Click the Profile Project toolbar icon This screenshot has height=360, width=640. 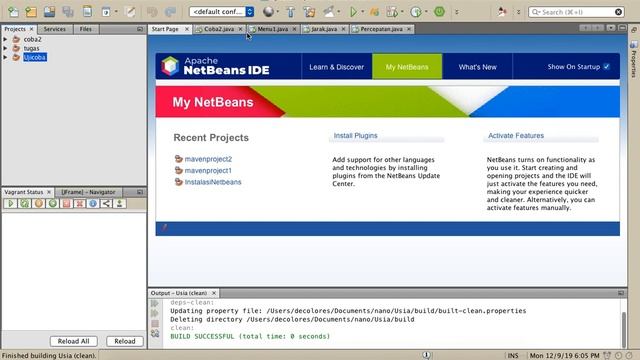[416, 12]
